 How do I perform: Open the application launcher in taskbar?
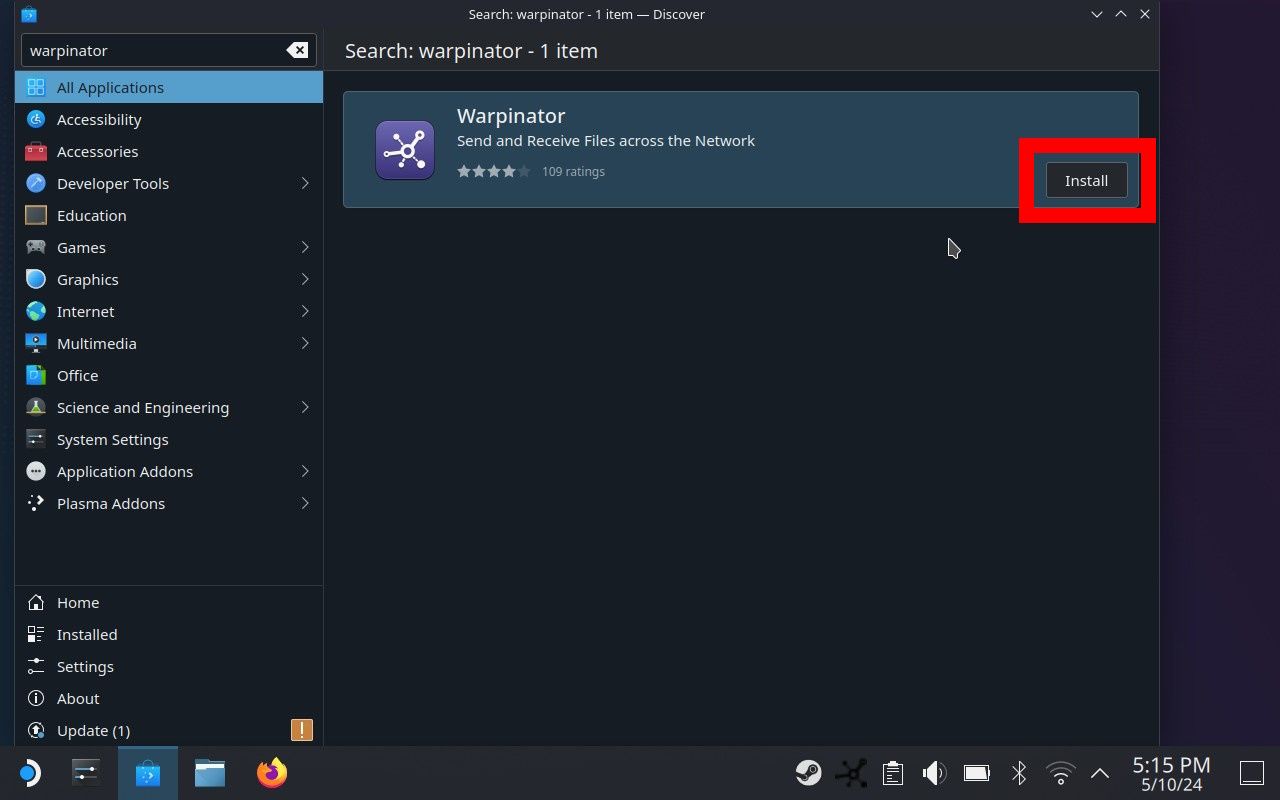click(30, 773)
